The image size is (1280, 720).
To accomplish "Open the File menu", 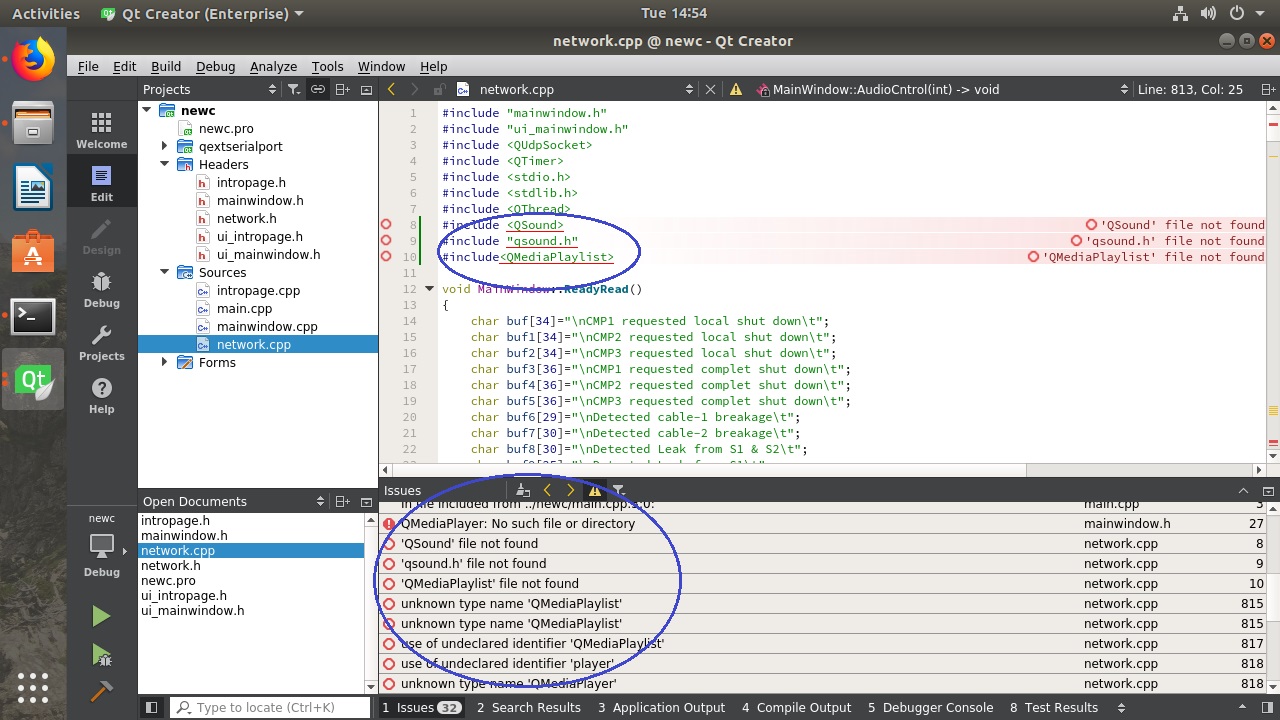I will click(x=88, y=66).
